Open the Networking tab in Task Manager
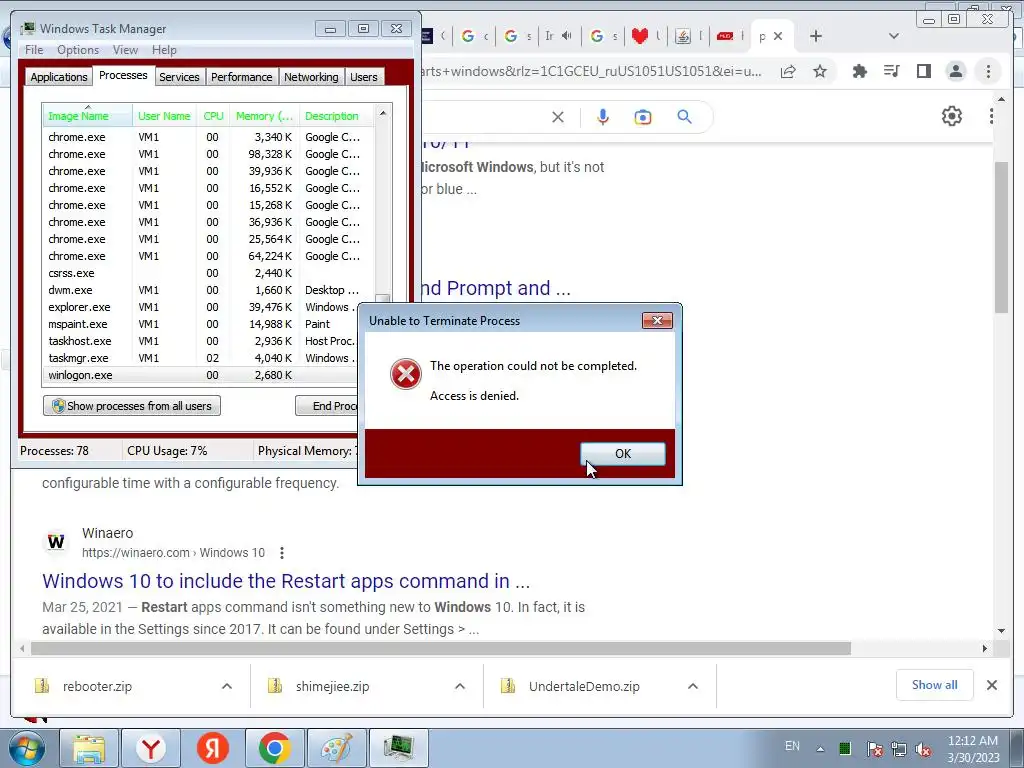This screenshot has height=768, width=1024. click(311, 77)
